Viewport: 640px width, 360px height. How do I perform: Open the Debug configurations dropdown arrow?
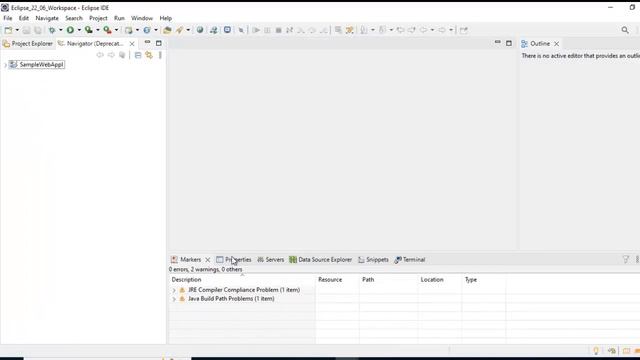(x=60, y=30)
